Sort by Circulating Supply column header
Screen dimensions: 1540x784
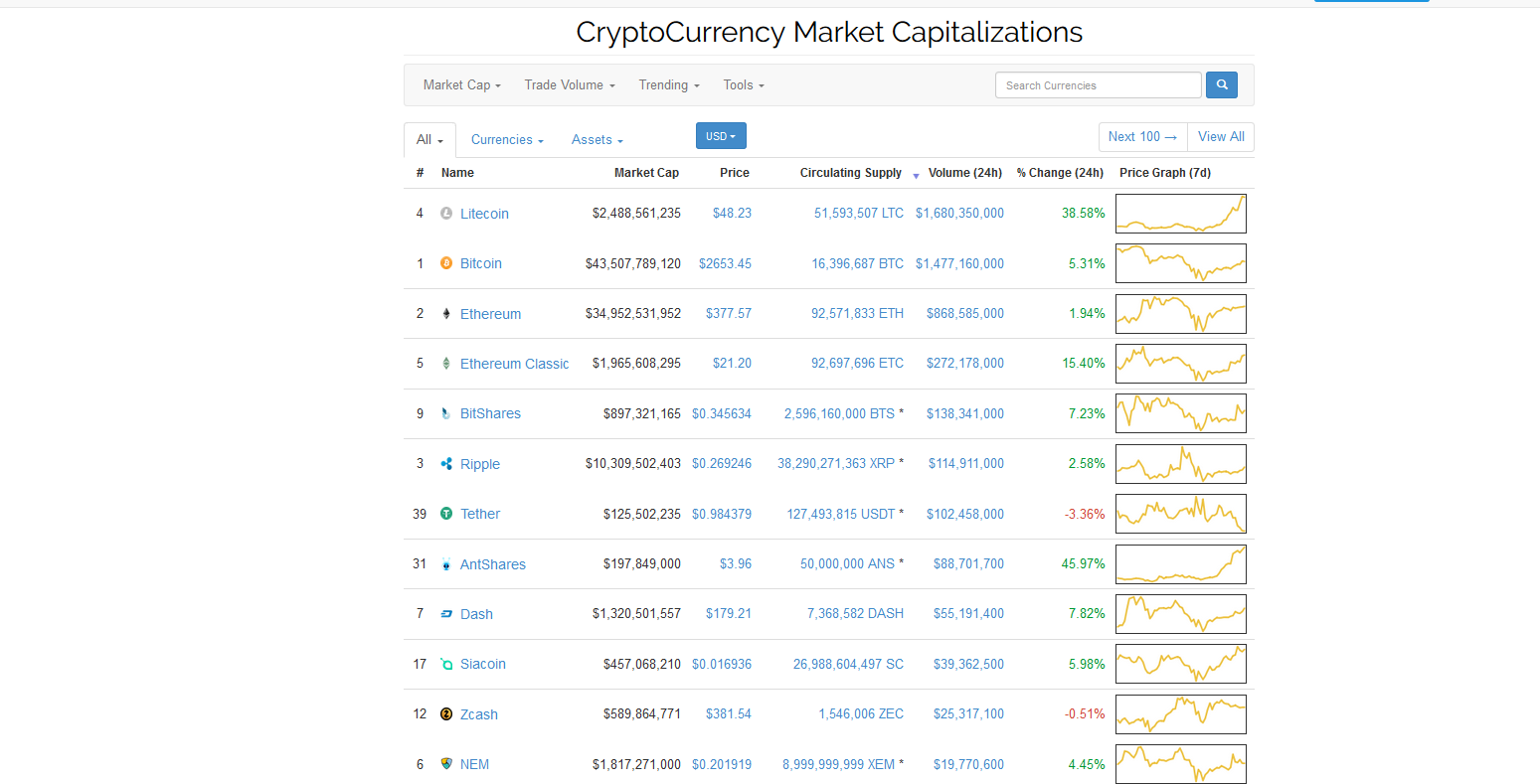coord(851,172)
